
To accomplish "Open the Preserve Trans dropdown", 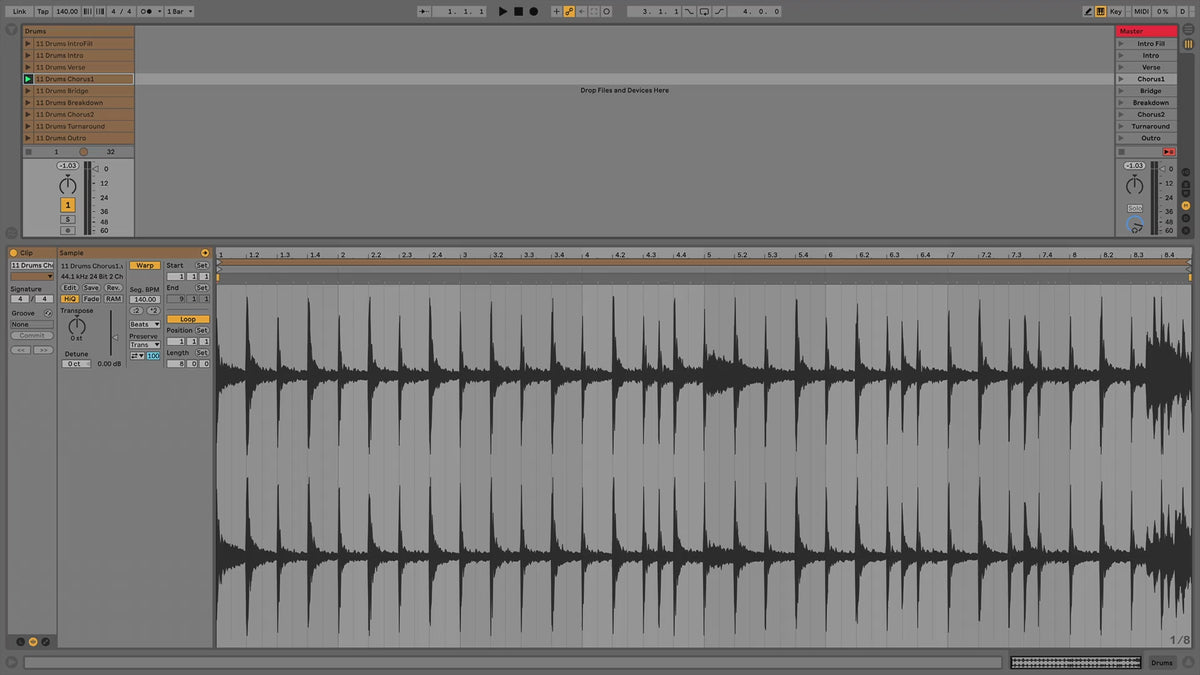I will point(144,345).
